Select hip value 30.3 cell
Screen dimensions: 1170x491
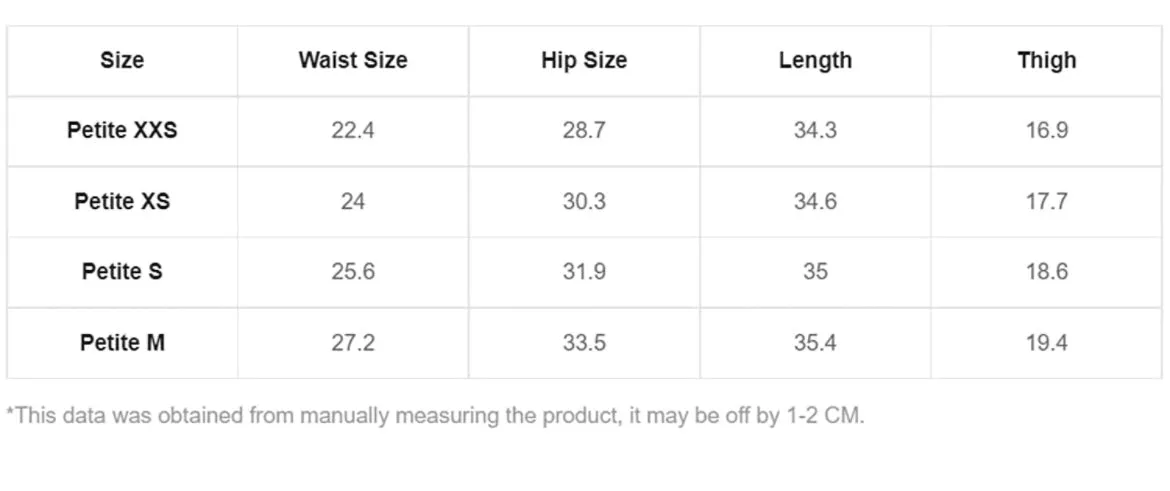pyautogui.click(x=584, y=201)
